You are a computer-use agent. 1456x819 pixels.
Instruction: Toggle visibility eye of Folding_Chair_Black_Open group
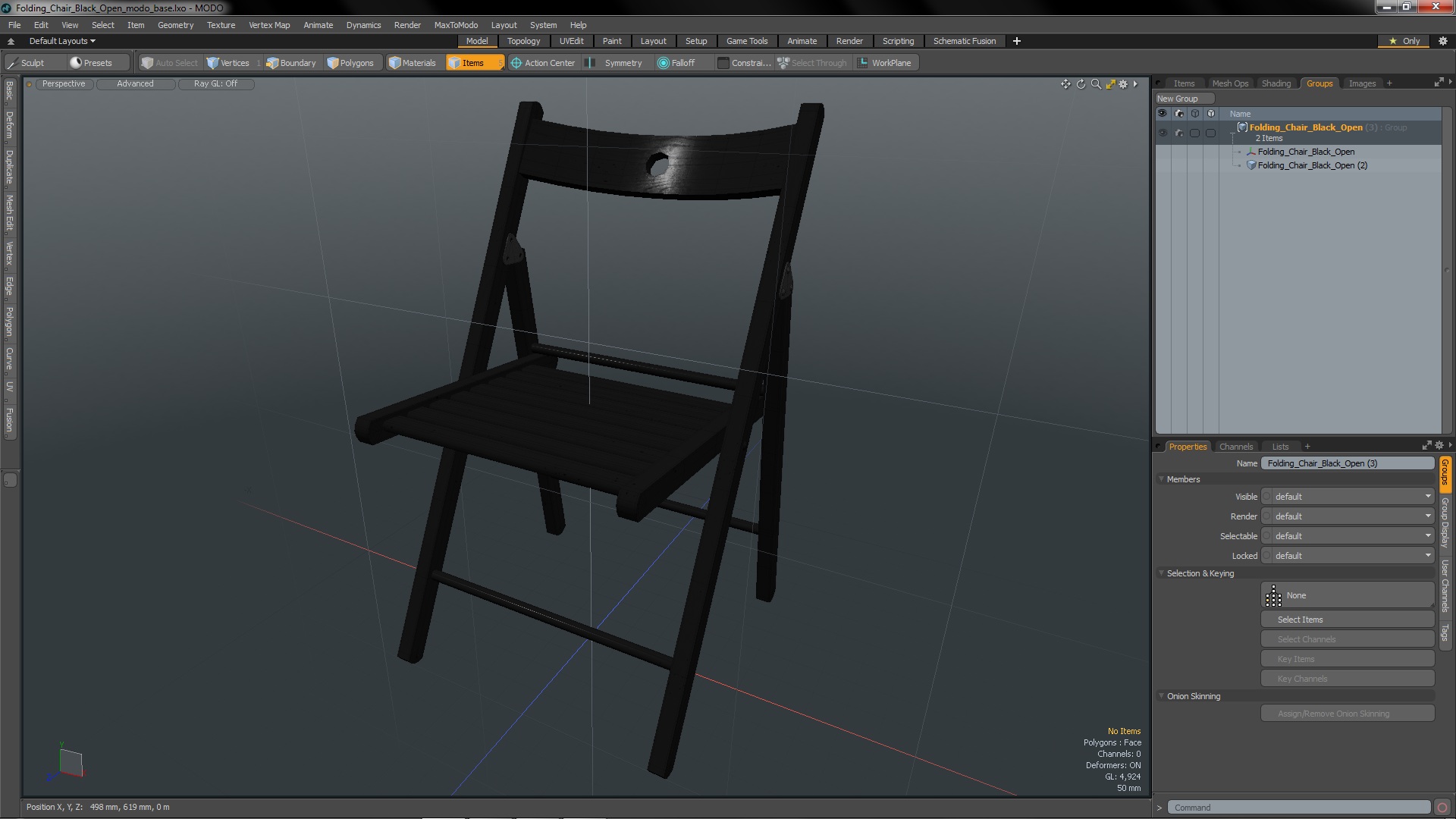pyautogui.click(x=1162, y=133)
